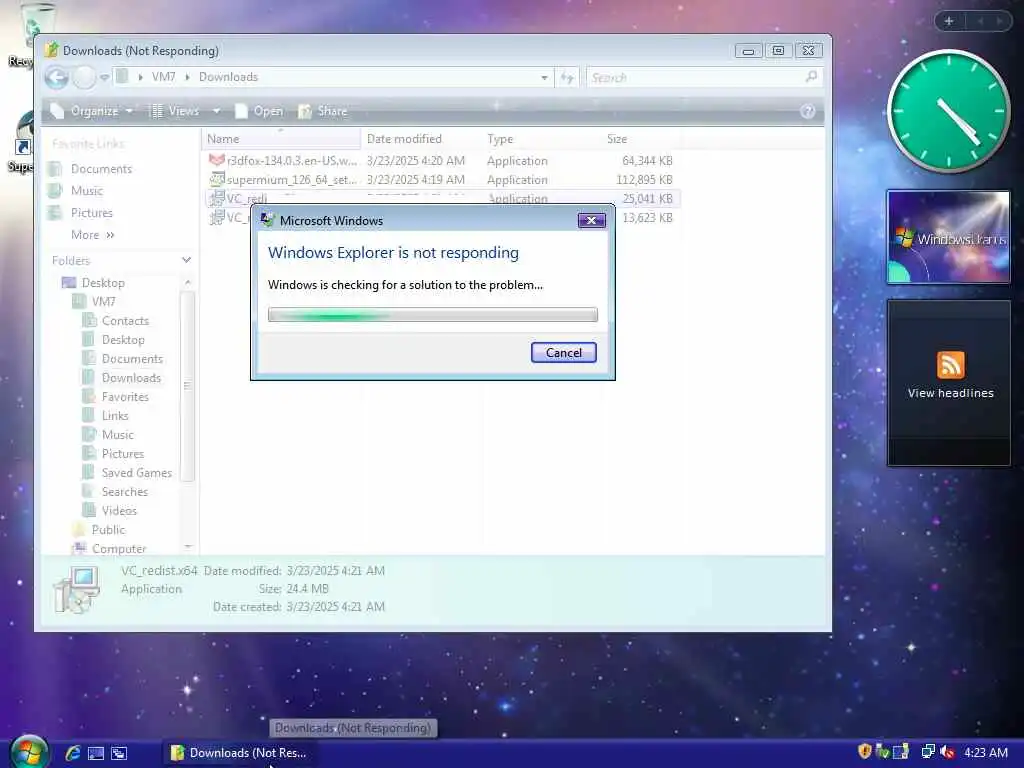Click the Refresh button beside address bar
The height and width of the screenshot is (768, 1024).
click(567, 78)
